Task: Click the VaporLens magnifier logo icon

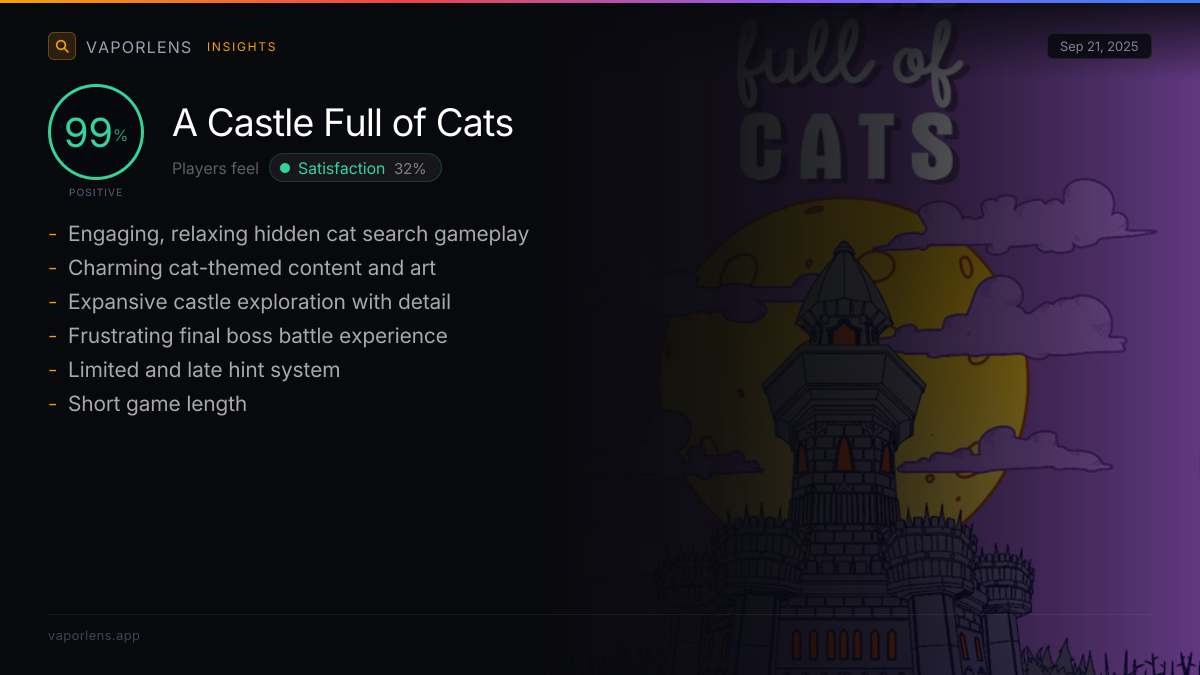Action: tap(62, 46)
